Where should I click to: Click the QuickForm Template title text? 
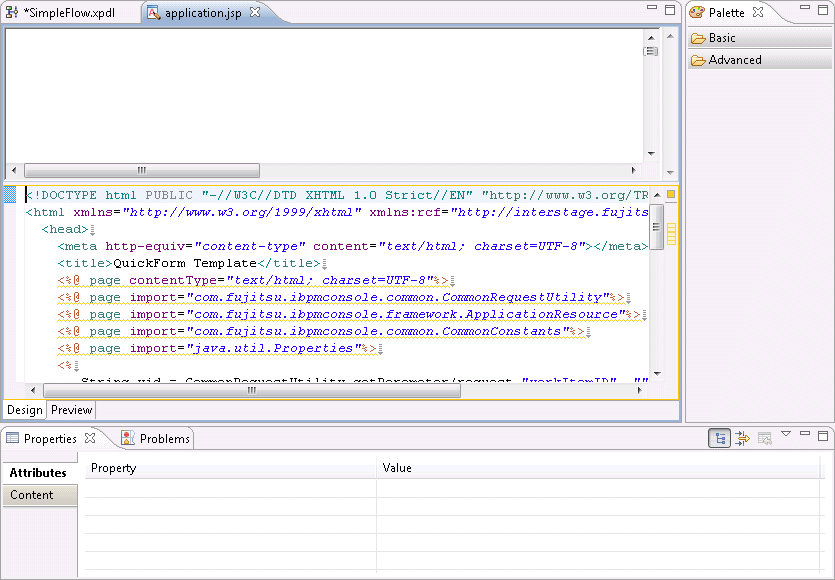[x=185, y=263]
